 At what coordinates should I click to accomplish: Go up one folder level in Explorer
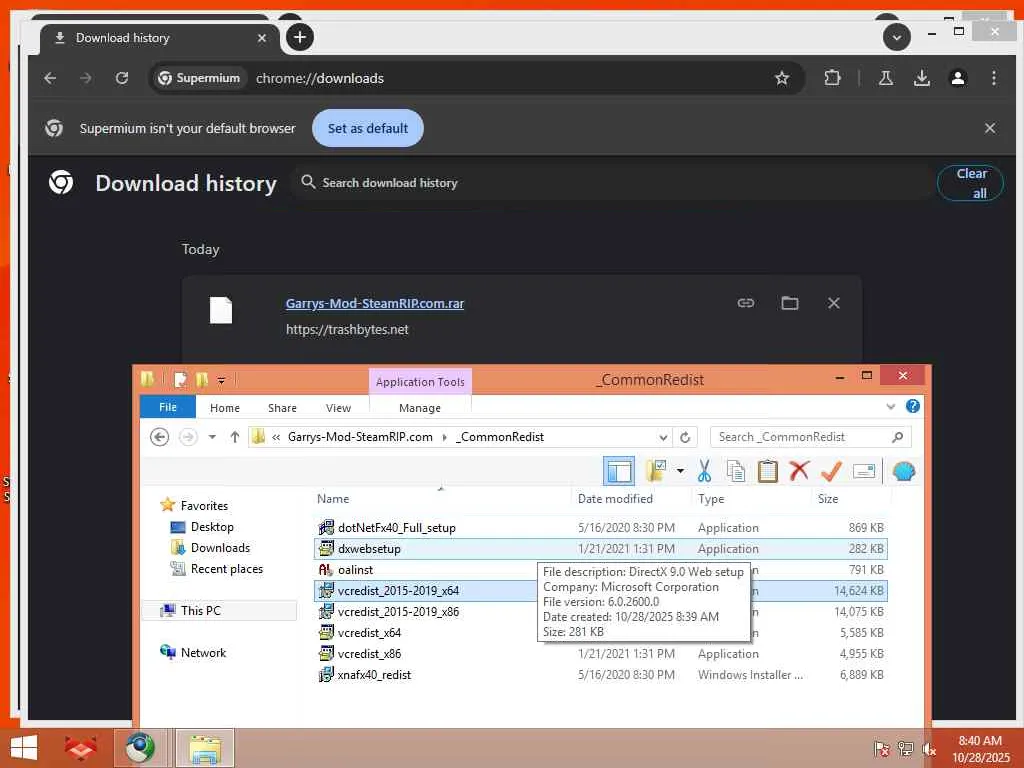pos(234,437)
